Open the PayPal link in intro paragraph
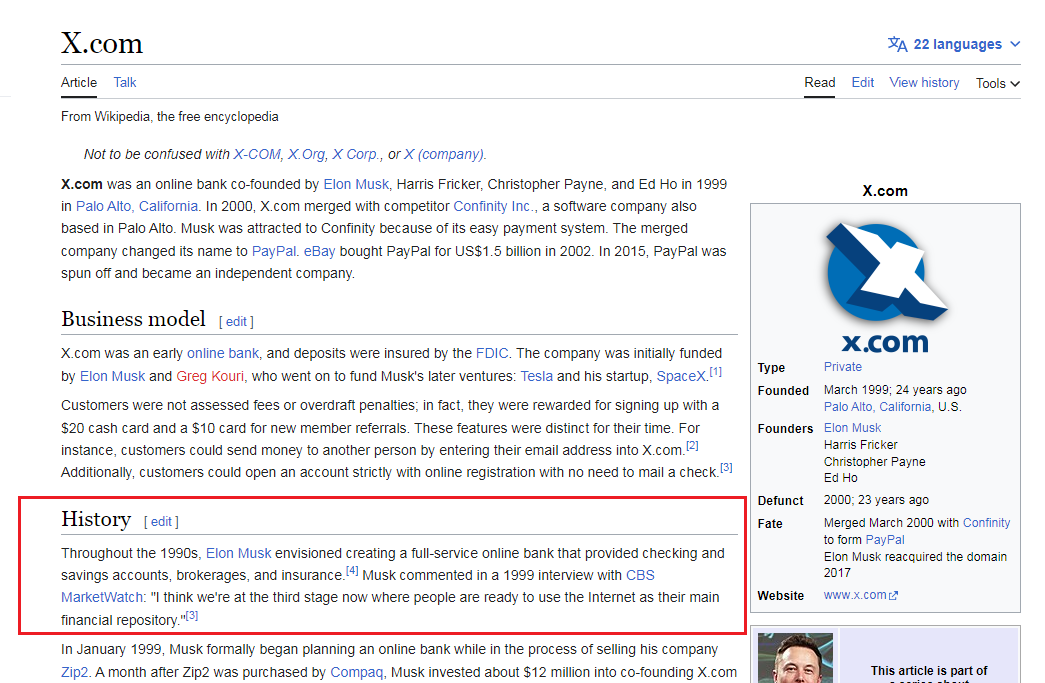The width and height of the screenshot is (1045, 683). [274, 252]
